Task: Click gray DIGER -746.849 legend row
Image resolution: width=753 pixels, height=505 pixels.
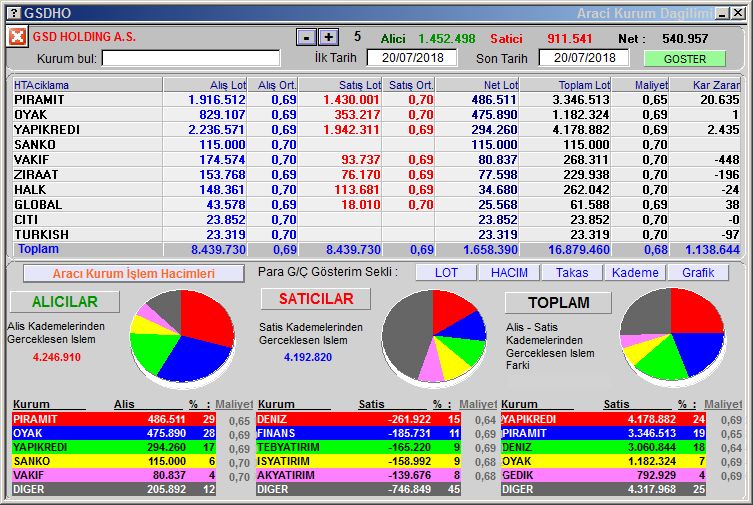Action: 358,489
